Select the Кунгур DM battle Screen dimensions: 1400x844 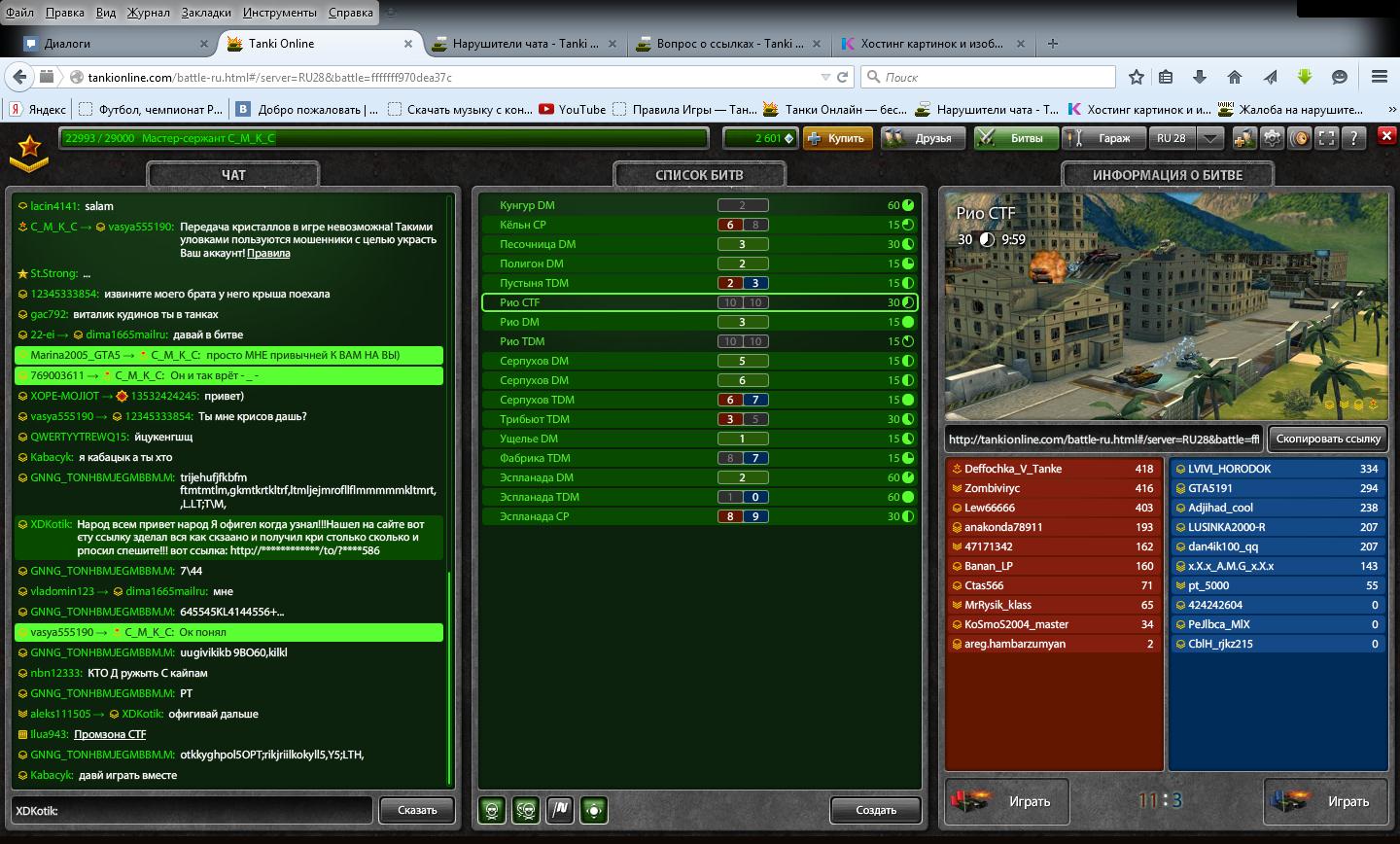699,205
